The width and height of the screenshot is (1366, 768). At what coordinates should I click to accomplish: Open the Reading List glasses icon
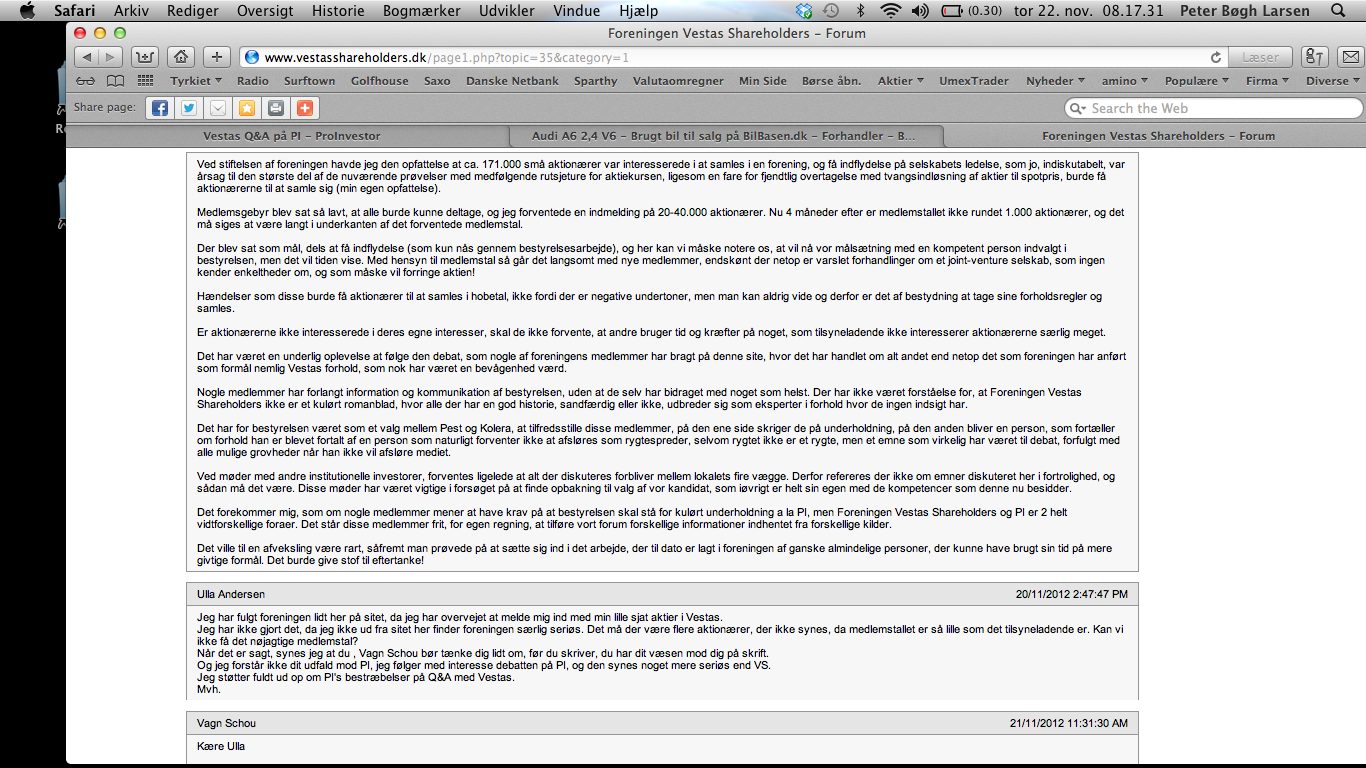(86, 81)
